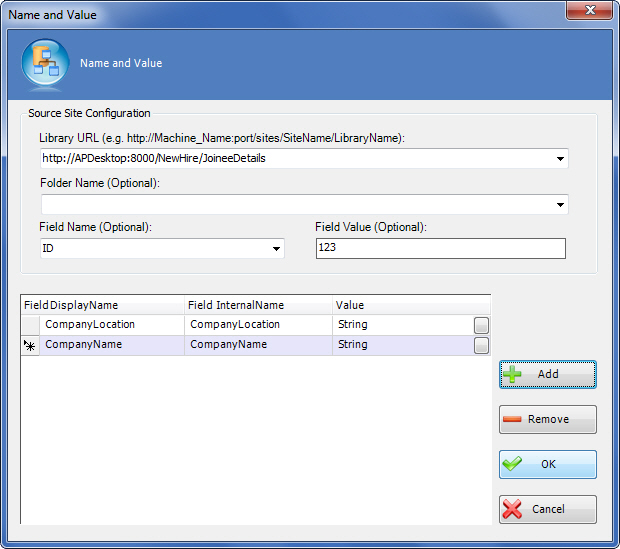Open the Folder Name dropdown list

point(560,204)
